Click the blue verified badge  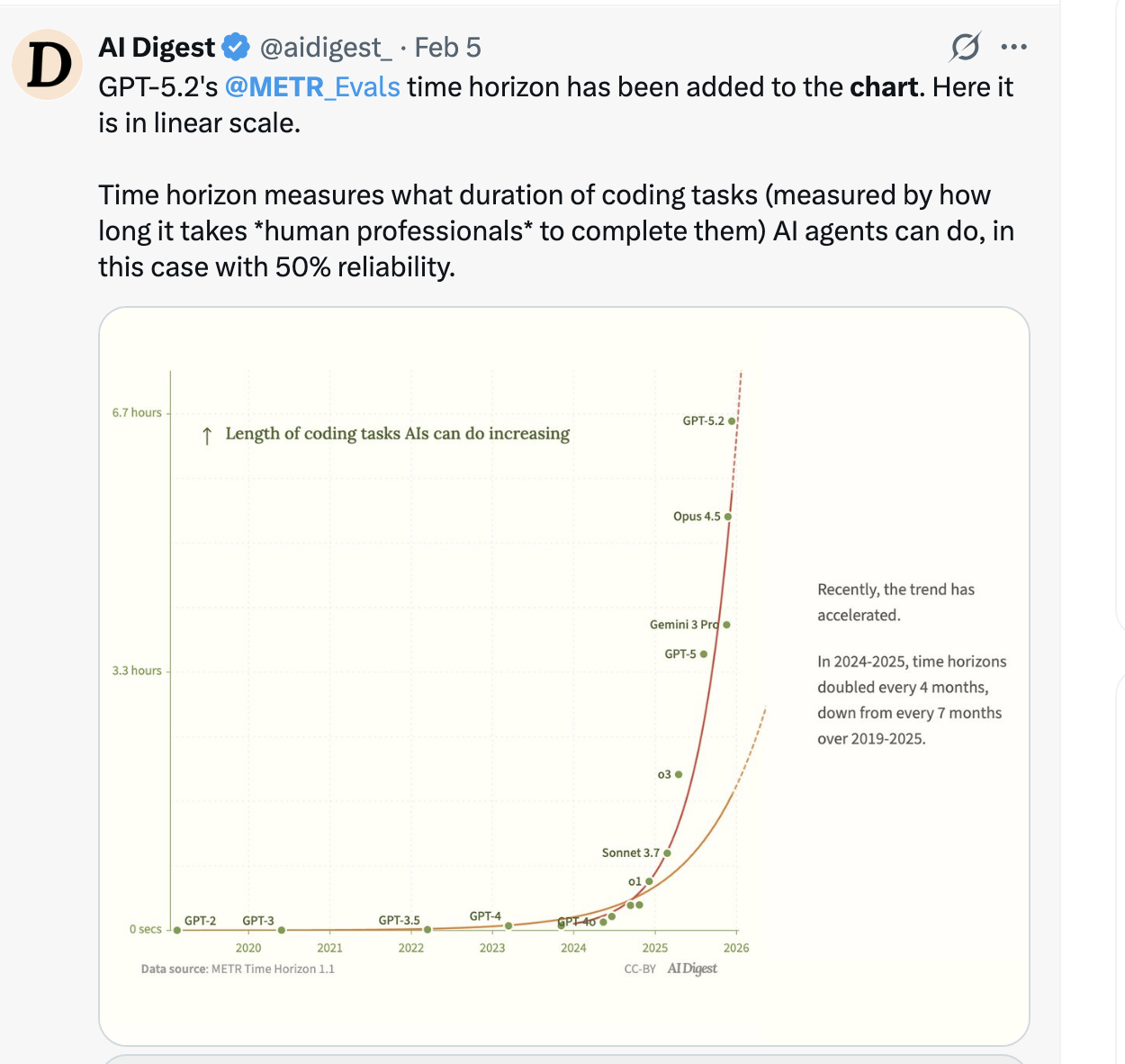point(235,47)
